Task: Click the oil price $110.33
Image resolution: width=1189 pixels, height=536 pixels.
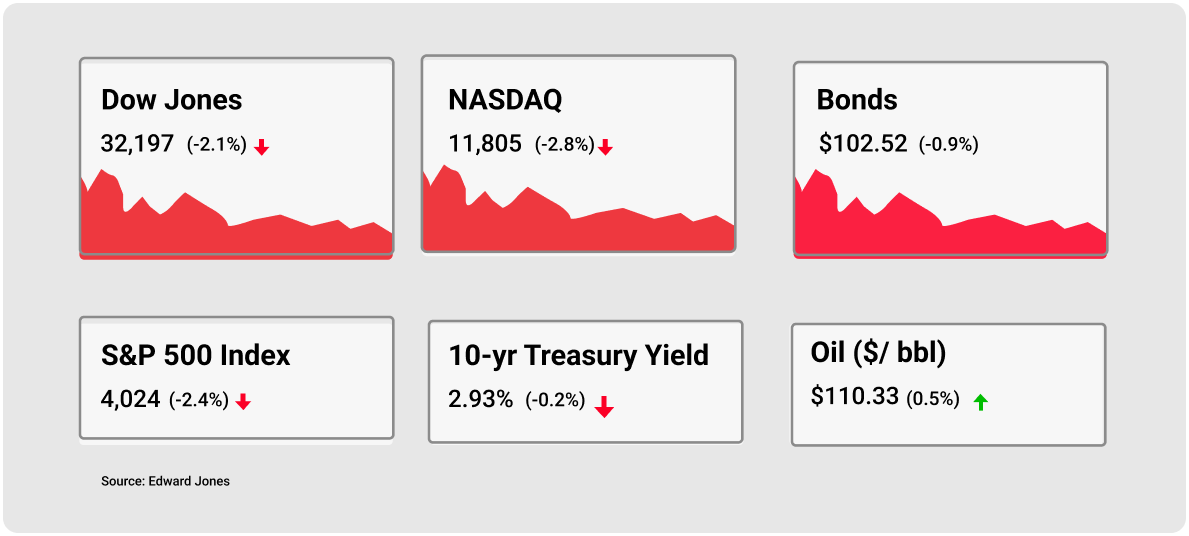Action: tap(855, 396)
